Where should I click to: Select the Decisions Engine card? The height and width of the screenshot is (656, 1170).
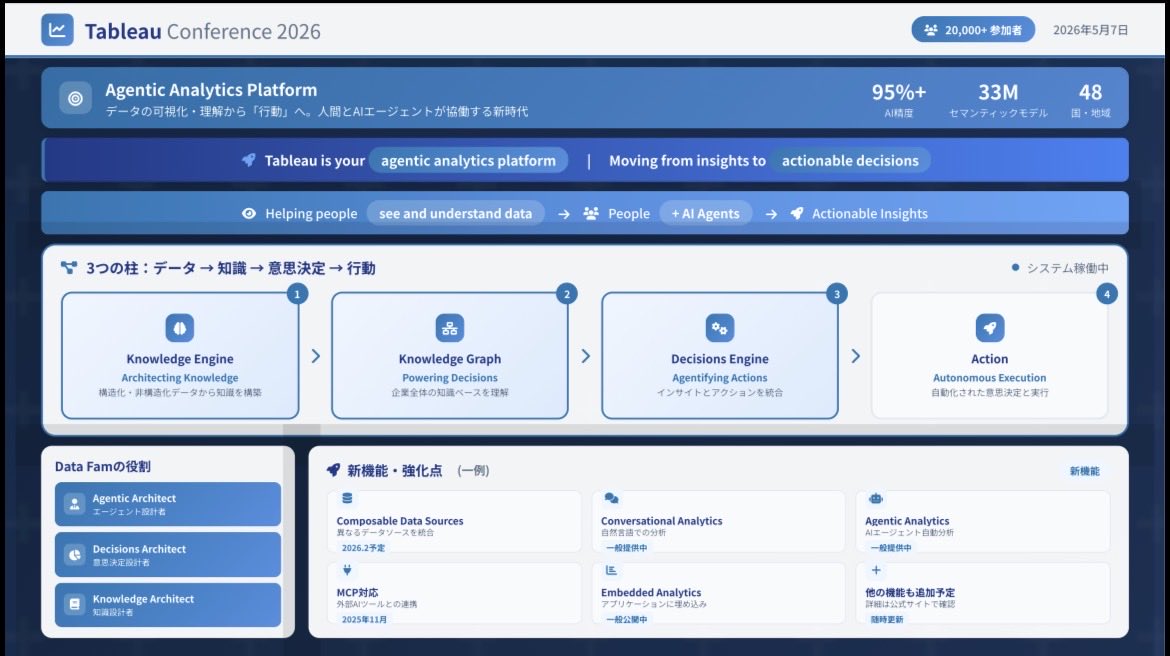pos(720,355)
